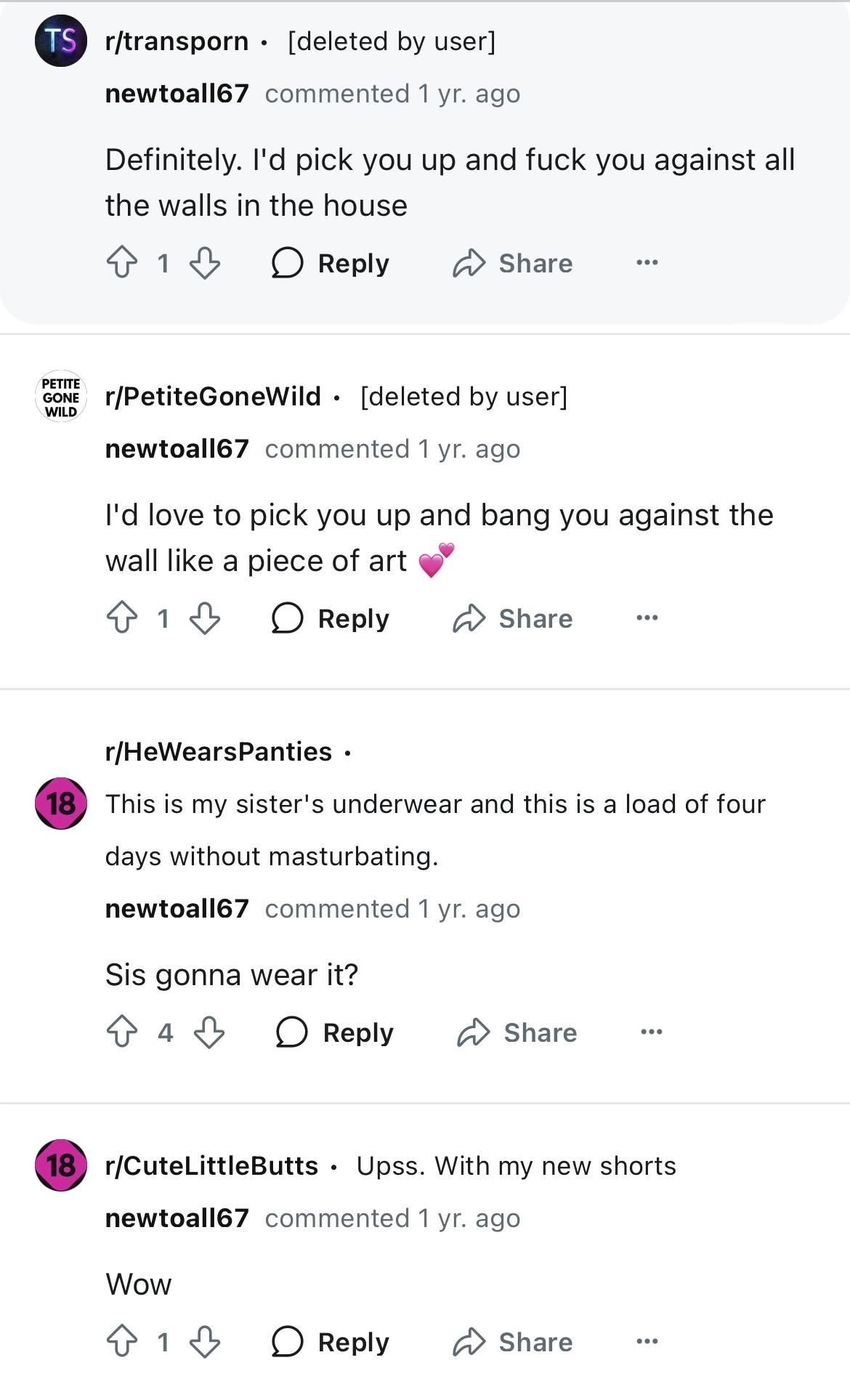
Task: Downvote the r/PetiteGoneWild comment
Action: click(205, 618)
